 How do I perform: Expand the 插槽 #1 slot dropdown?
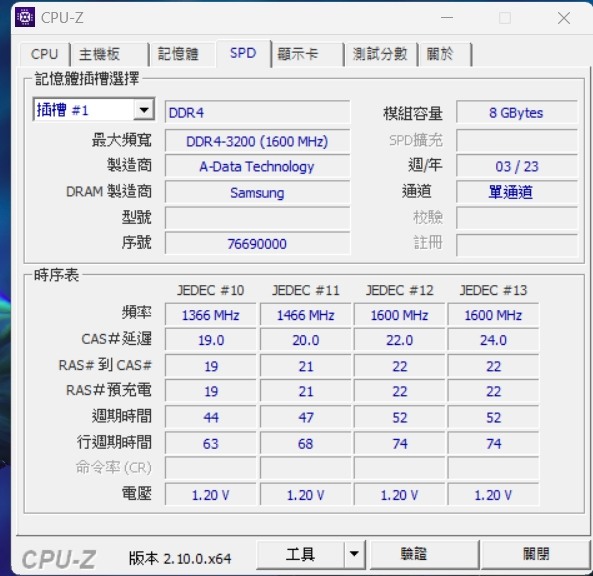tap(144, 110)
